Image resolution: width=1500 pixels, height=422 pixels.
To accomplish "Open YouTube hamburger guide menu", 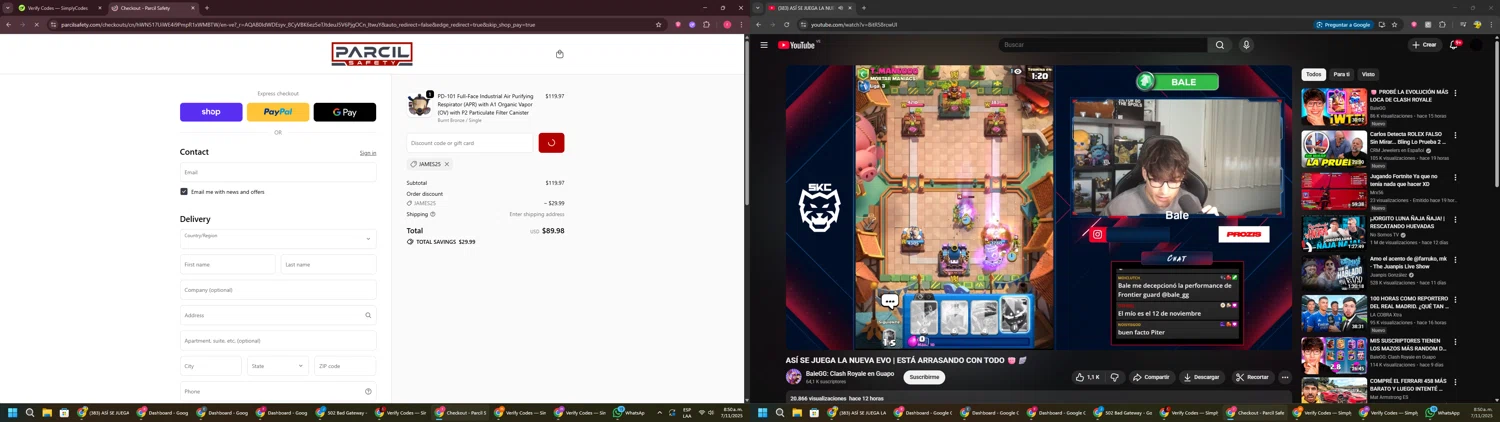I will click(x=764, y=45).
